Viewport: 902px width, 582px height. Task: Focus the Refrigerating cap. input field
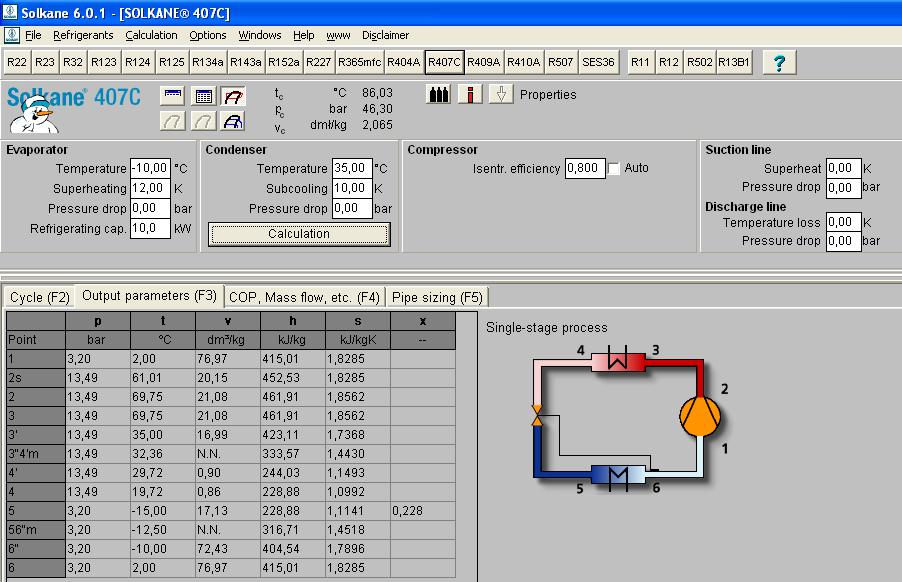[150, 228]
